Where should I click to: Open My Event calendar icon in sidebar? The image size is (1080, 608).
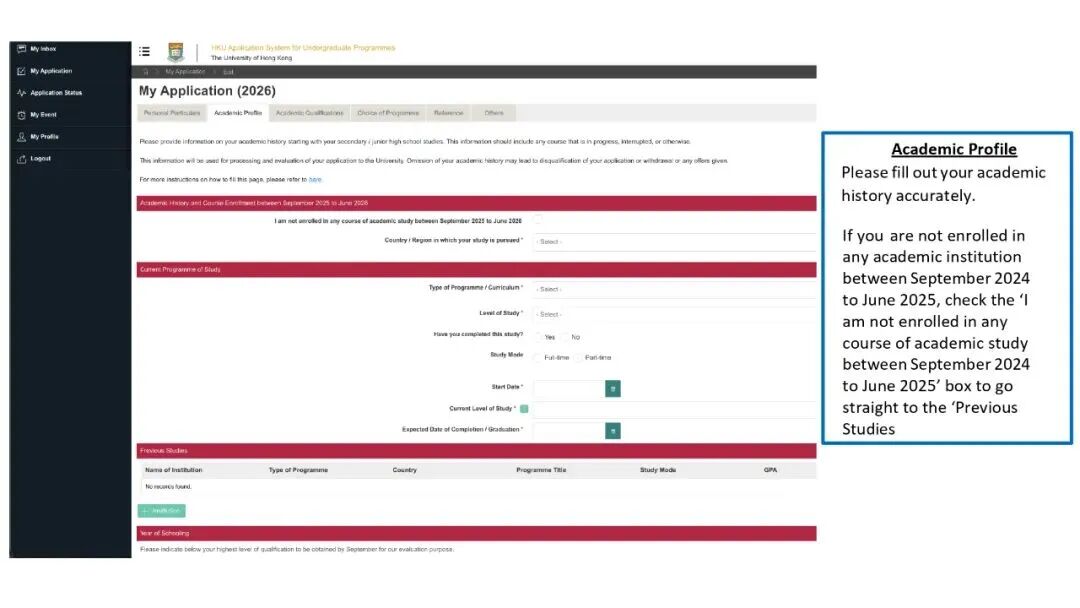[x=21, y=115]
